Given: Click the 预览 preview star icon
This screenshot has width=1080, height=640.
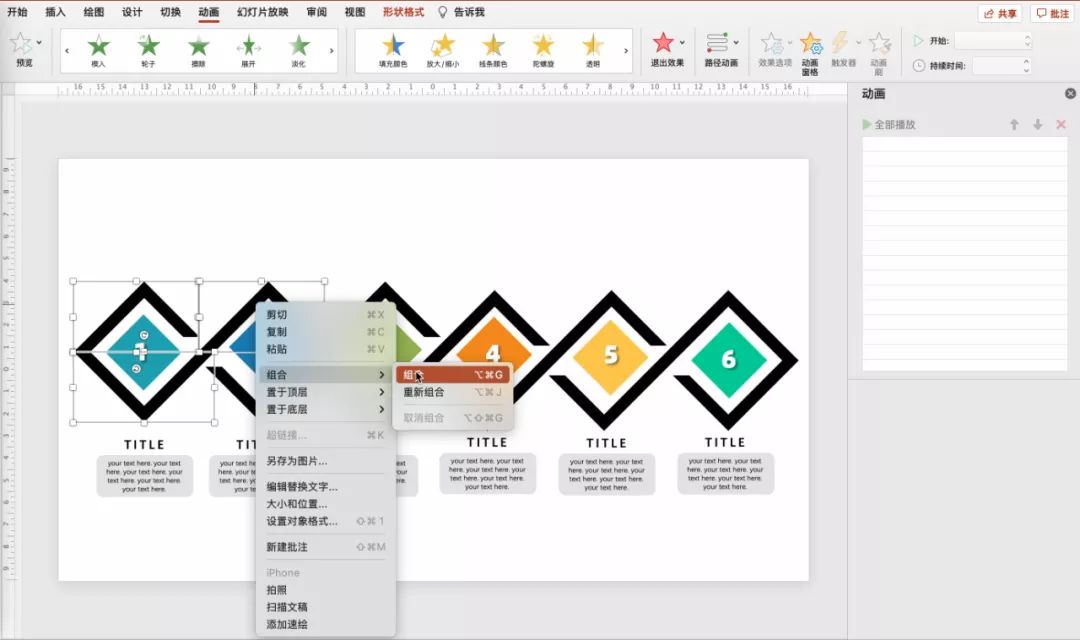Looking at the screenshot, I should tap(21, 44).
